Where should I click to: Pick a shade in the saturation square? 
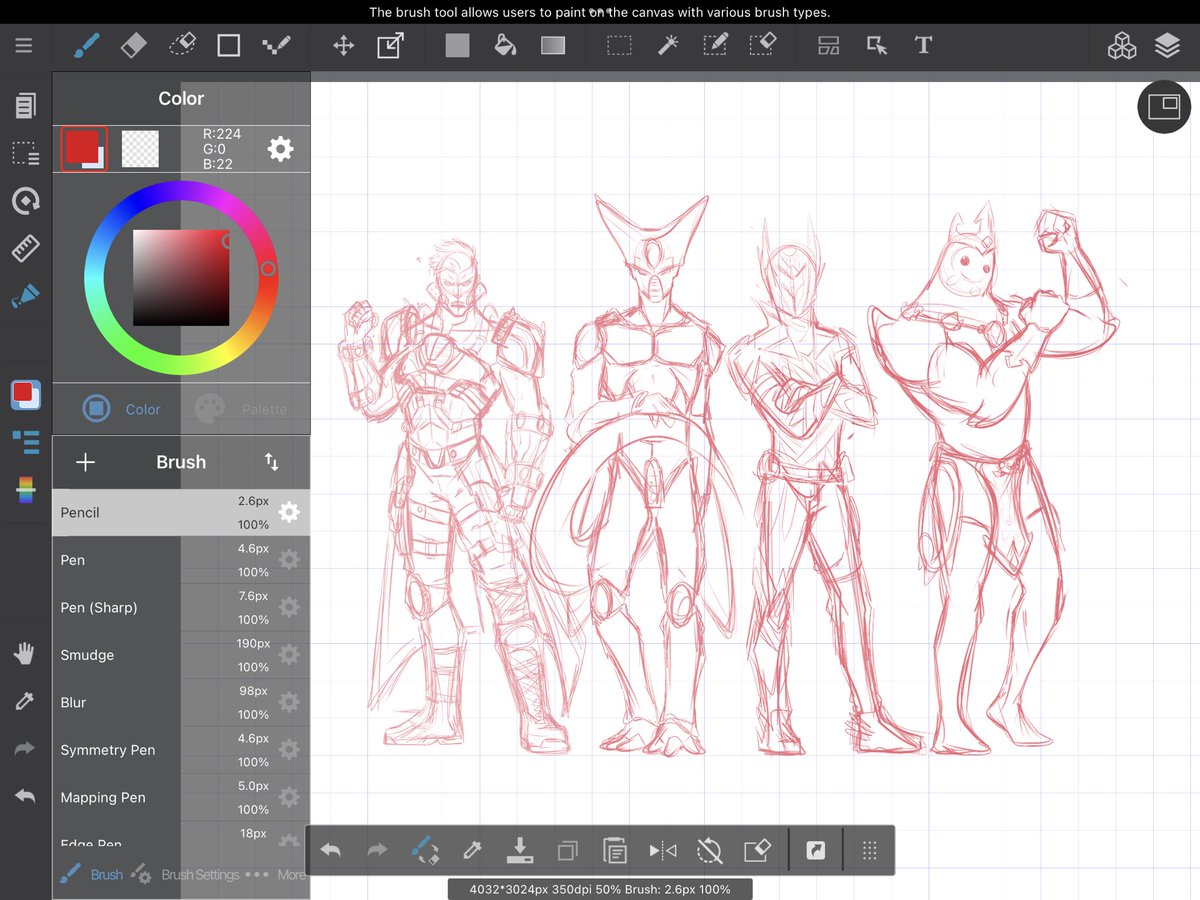coord(181,277)
